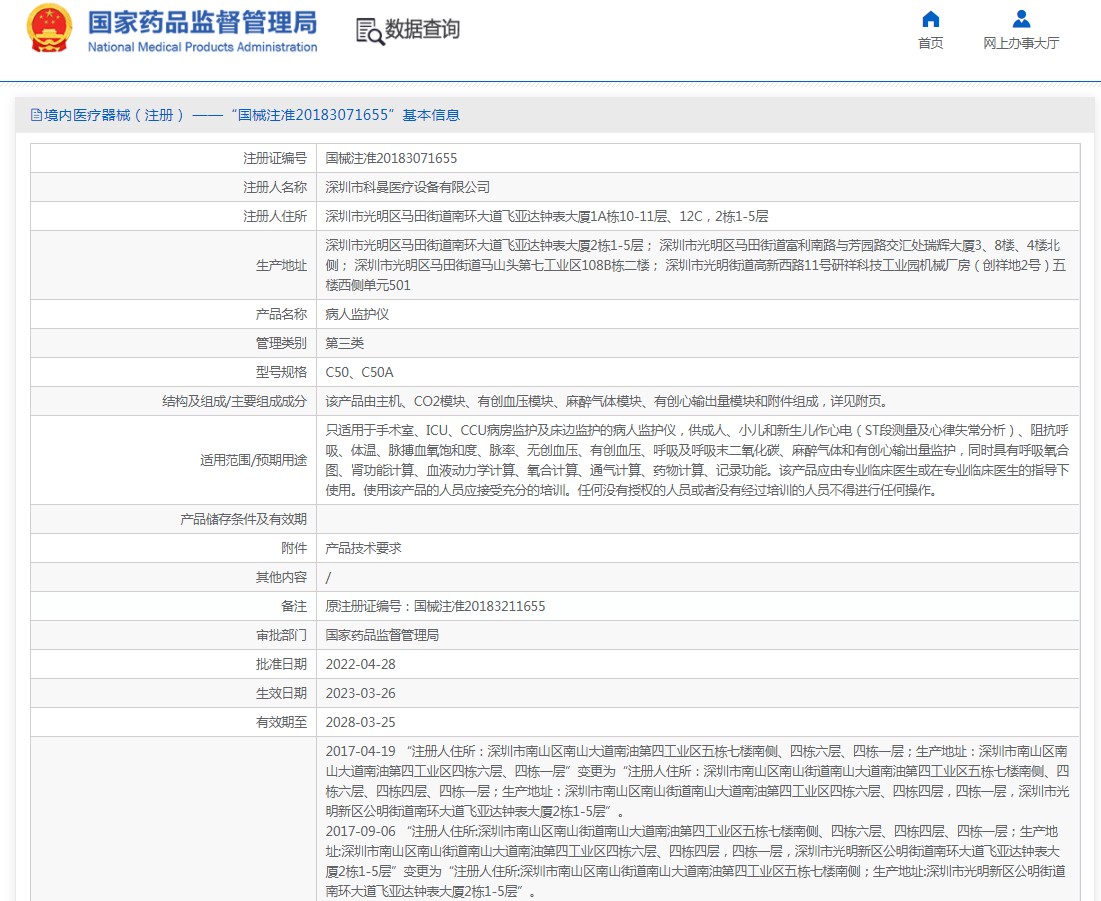This screenshot has height=901, width=1101.
Task: Click the document icon beside 境内医疗器械
Action: pyautogui.click(x=37, y=114)
